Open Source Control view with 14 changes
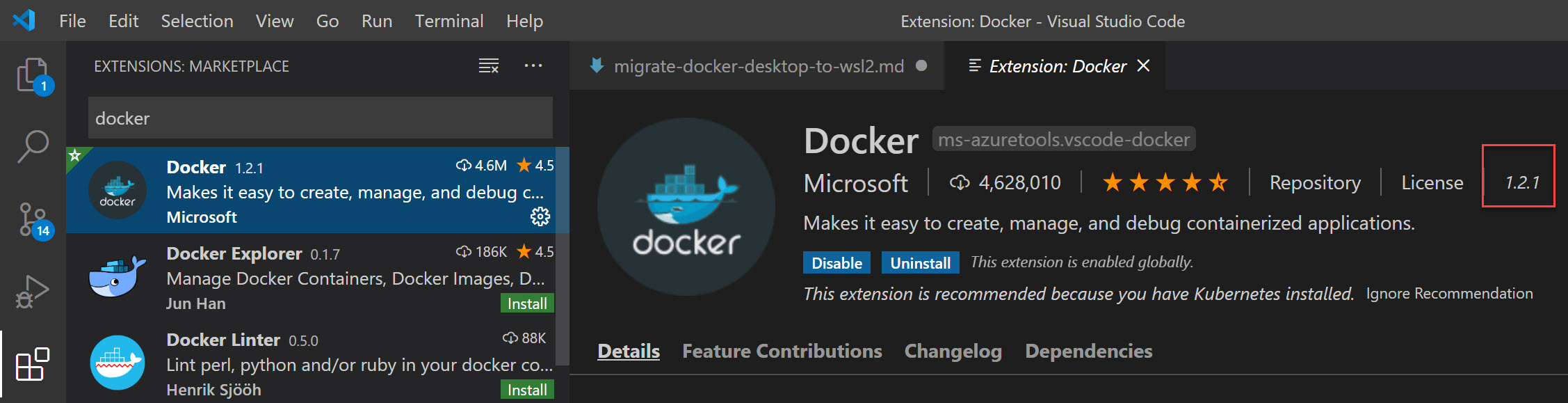The width and height of the screenshot is (1568, 403). click(x=32, y=219)
